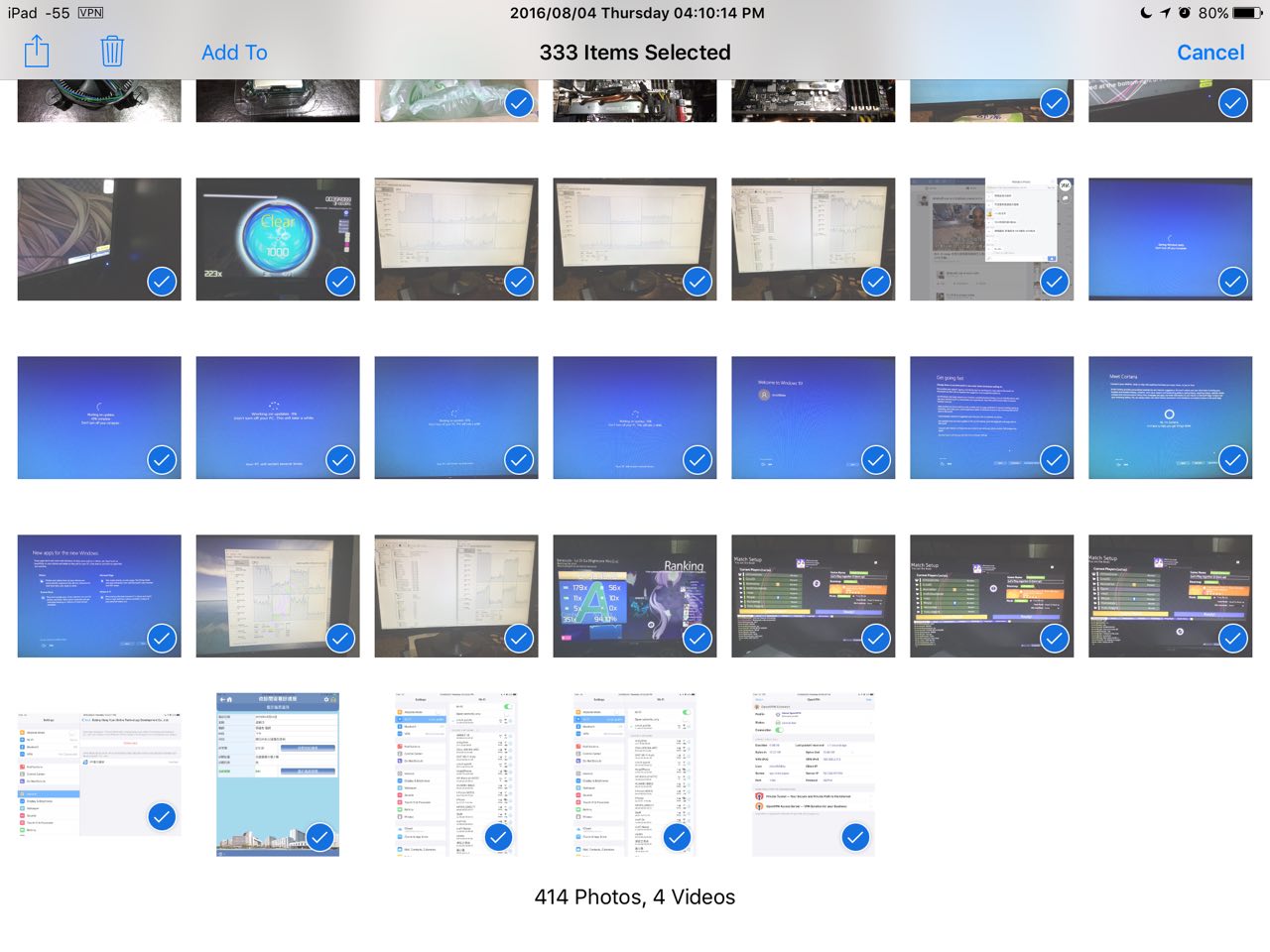This screenshot has width=1270, height=952.
Task: Select the unselected ASUS motherboard photo
Action: (x=813, y=101)
